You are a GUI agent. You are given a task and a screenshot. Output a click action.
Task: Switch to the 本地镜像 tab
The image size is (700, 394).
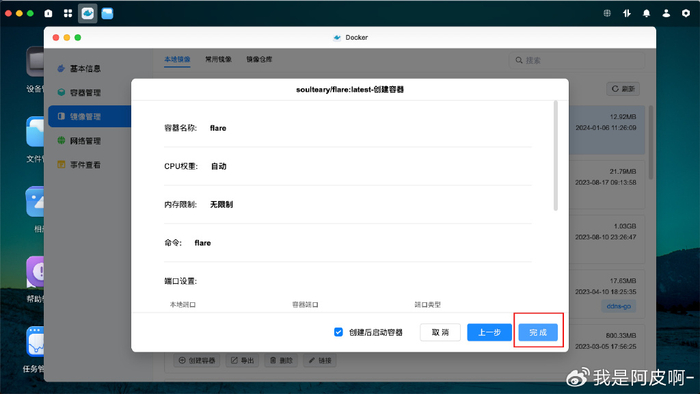(177, 59)
